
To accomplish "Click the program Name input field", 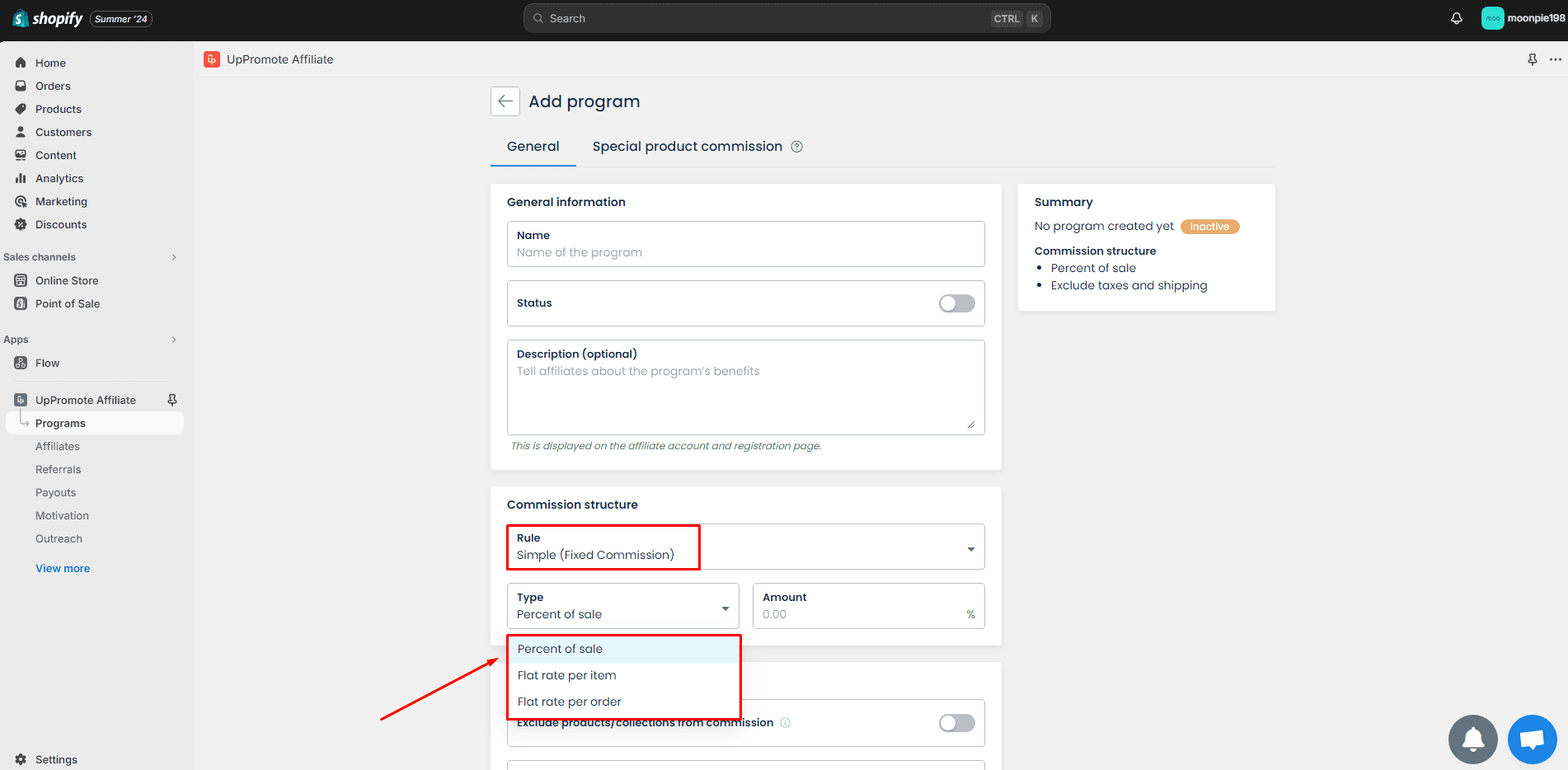I will click(745, 244).
